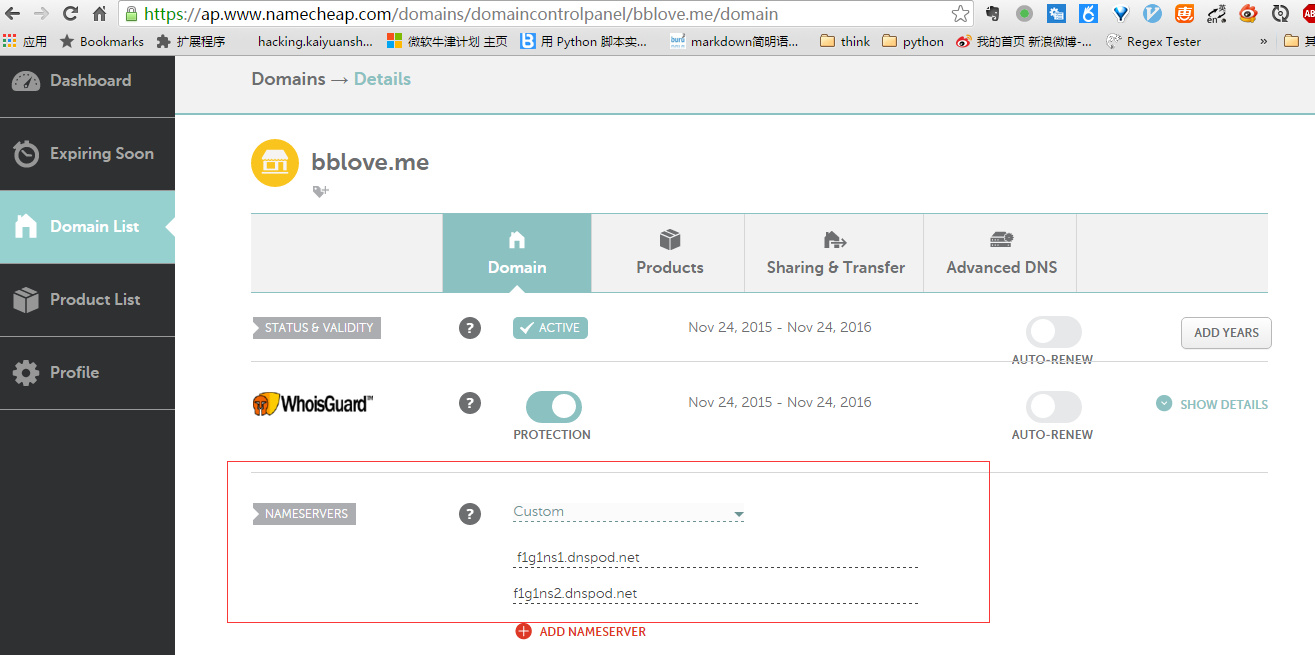The width and height of the screenshot is (1315, 655).
Task: Select Domain List in the sidebar
Action: pos(87,227)
